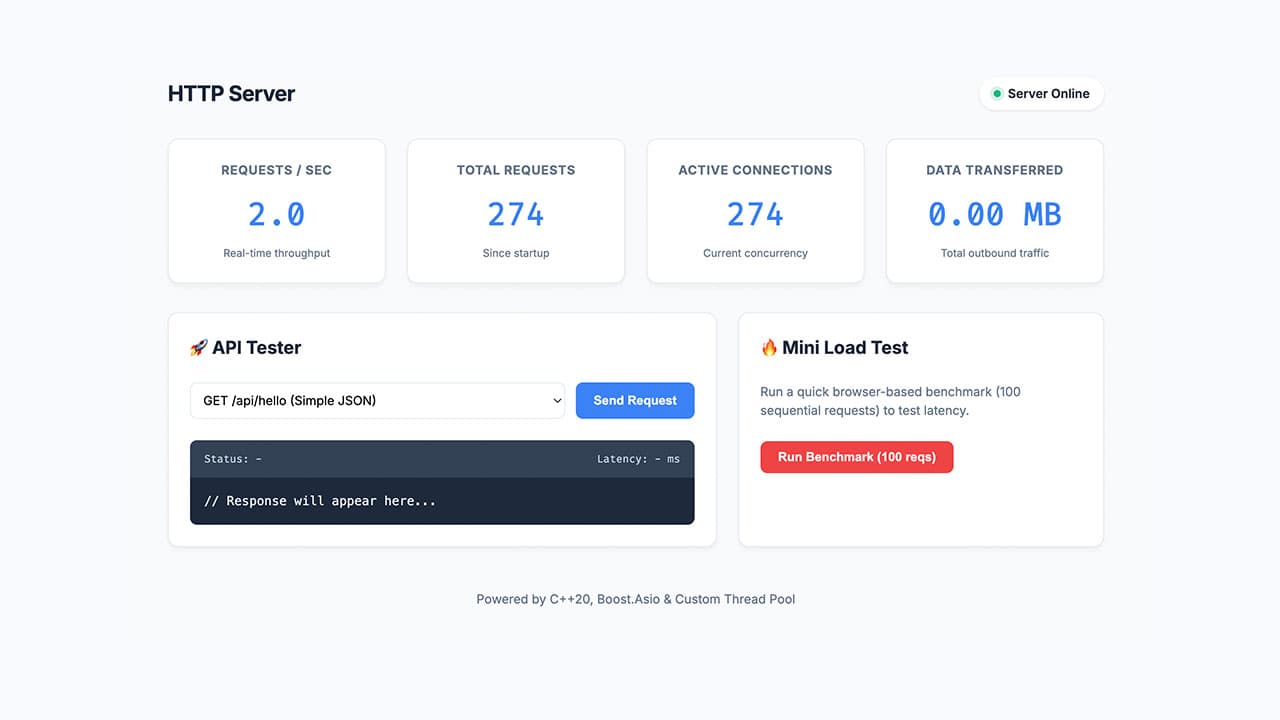Click the Server Online status badge
This screenshot has width=1280, height=720.
[x=1041, y=93]
